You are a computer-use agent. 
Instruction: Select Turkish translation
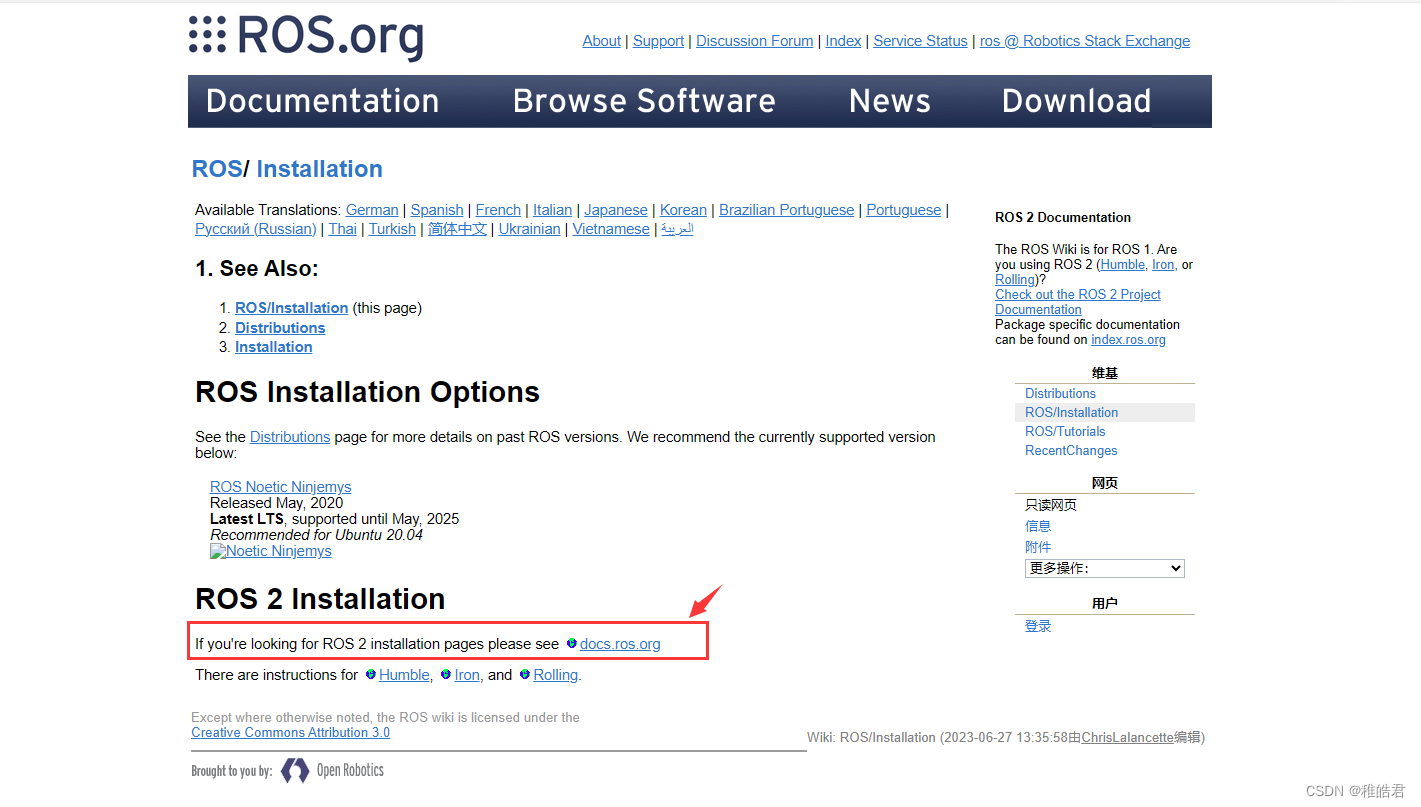[x=392, y=229]
